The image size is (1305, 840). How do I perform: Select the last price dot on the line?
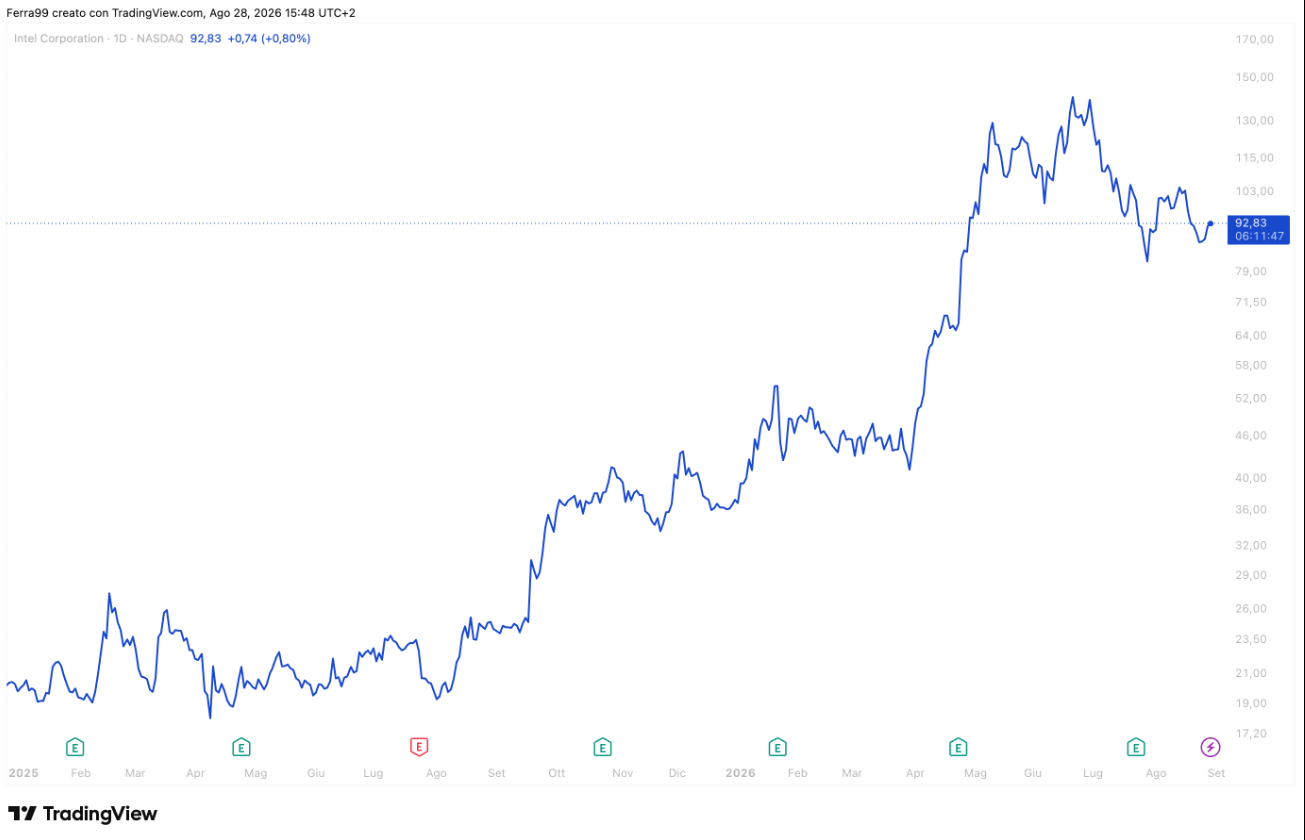click(1210, 223)
